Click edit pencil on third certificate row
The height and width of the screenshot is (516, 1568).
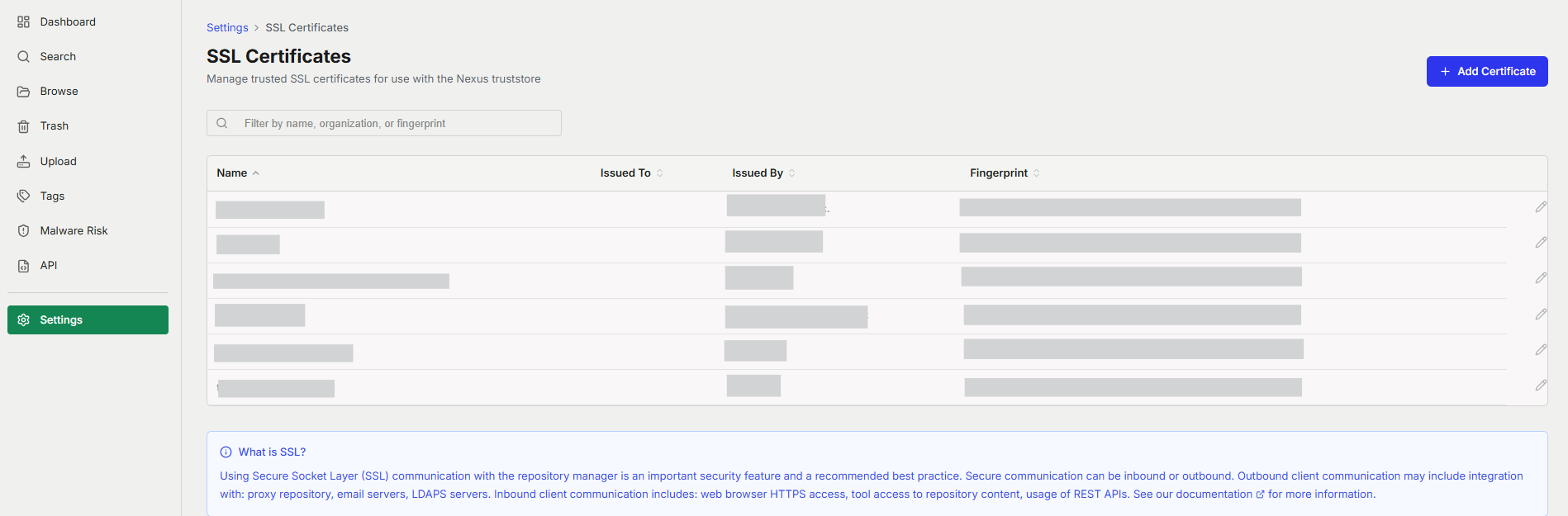tap(1541, 278)
